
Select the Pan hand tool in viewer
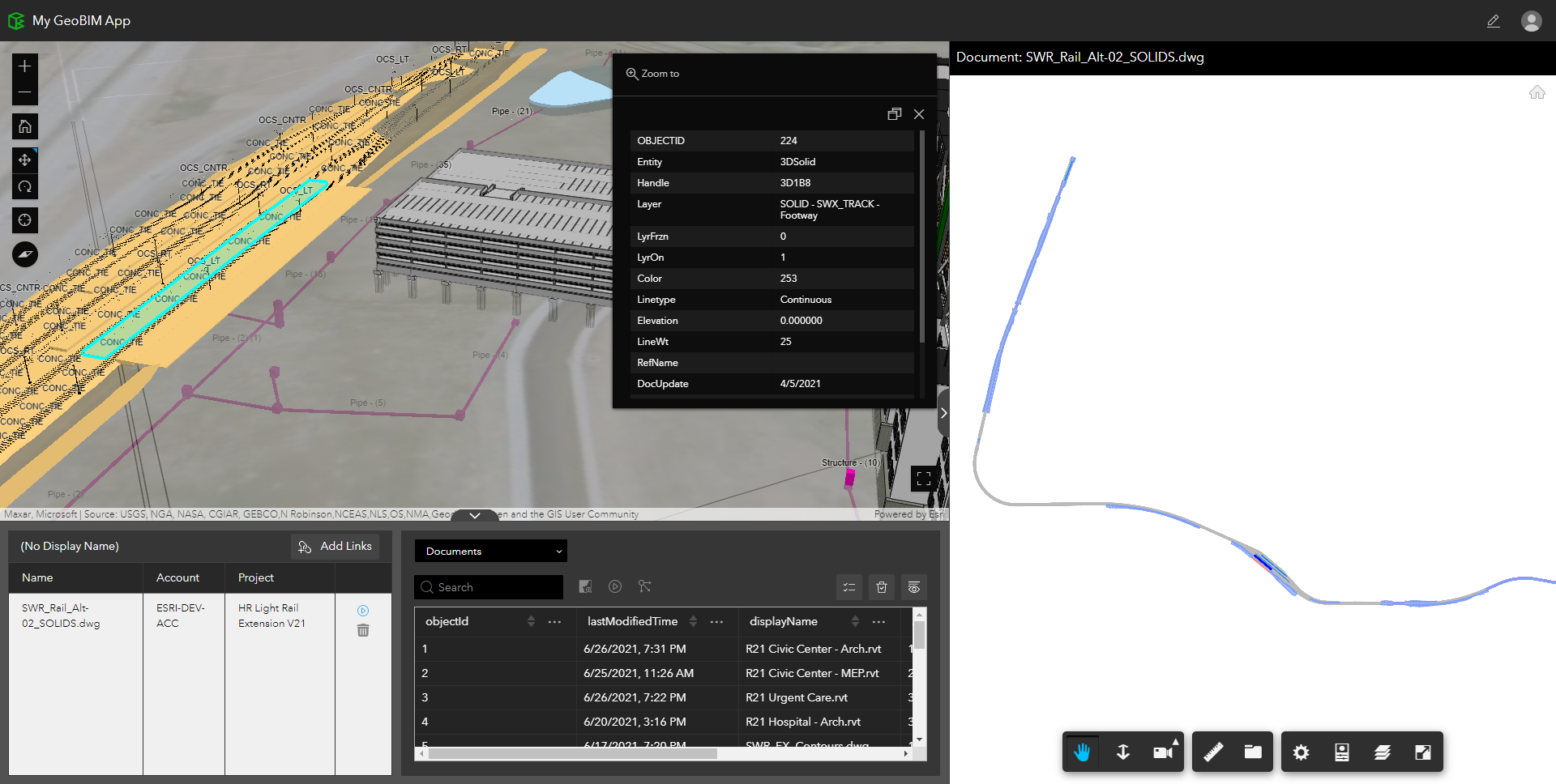tap(1082, 752)
